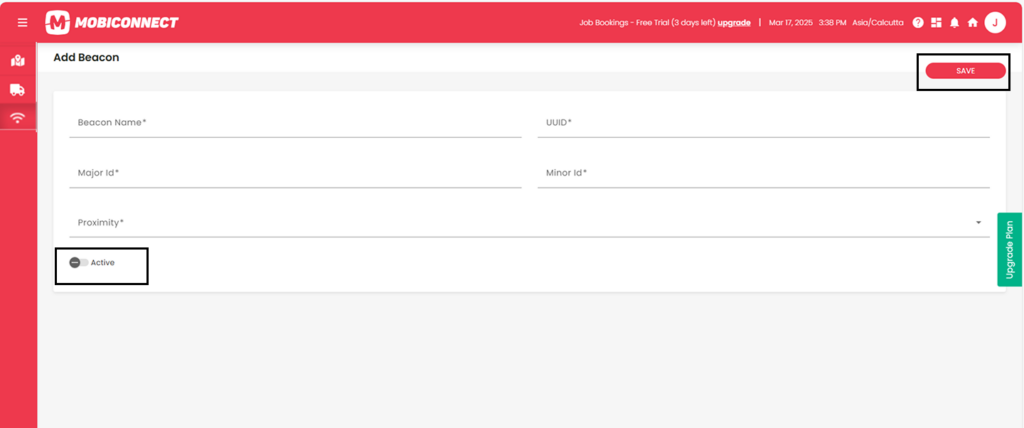This screenshot has height=428, width=1024.
Task: Open the Upgrade Plan side tab
Action: point(1010,250)
